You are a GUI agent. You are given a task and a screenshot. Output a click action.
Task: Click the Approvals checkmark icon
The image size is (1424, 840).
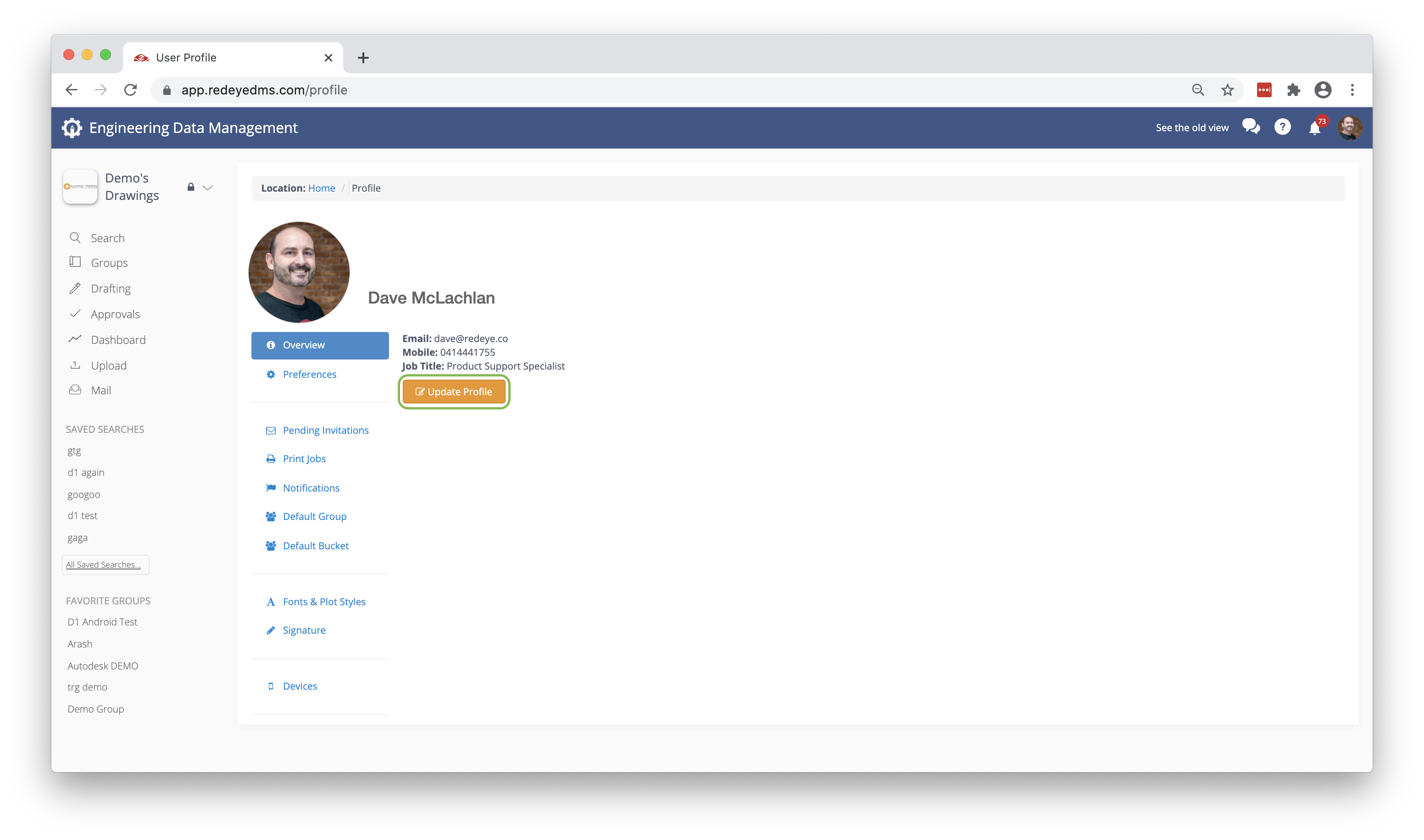click(75, 314)
